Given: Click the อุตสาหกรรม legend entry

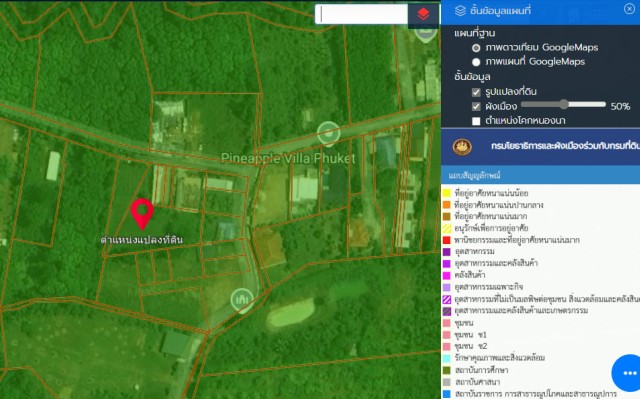Looking at the screenshot, I should click(474, 251).
